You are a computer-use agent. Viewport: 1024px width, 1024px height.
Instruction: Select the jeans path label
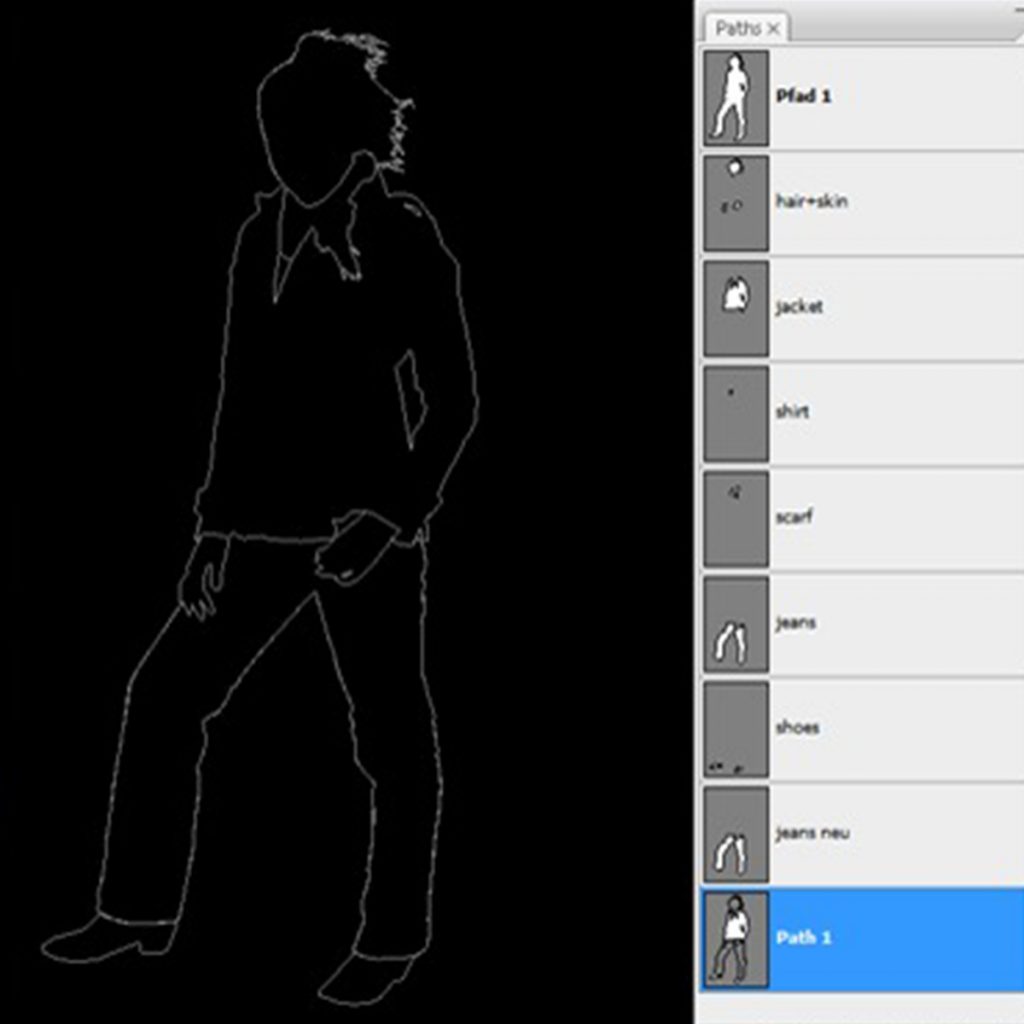coord(796,623)
